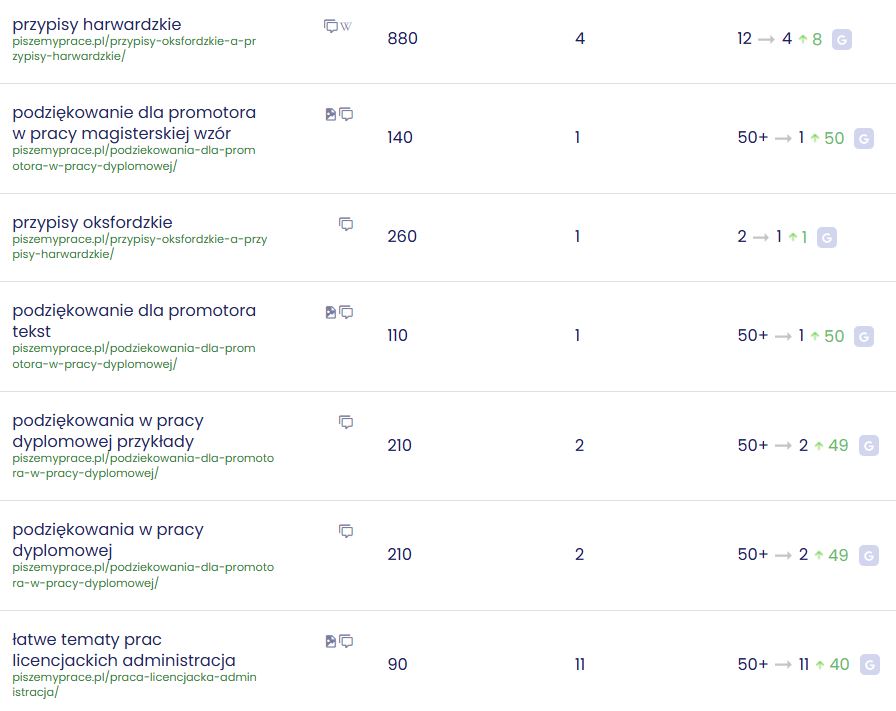Select keyword podziękowanie dla promotora tekst
This screenshot has width=896, height=711.
[x=134, y=321]
